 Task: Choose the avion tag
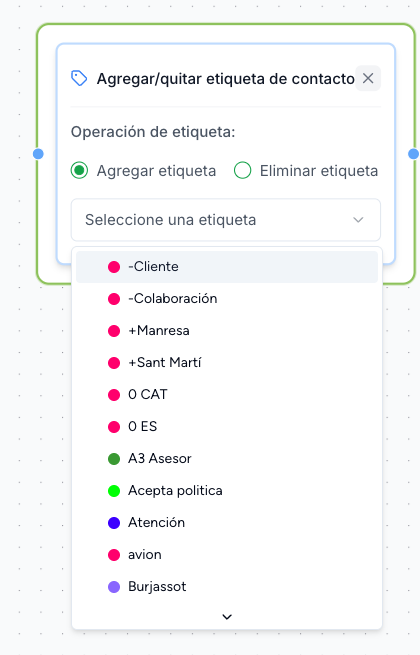227,555
